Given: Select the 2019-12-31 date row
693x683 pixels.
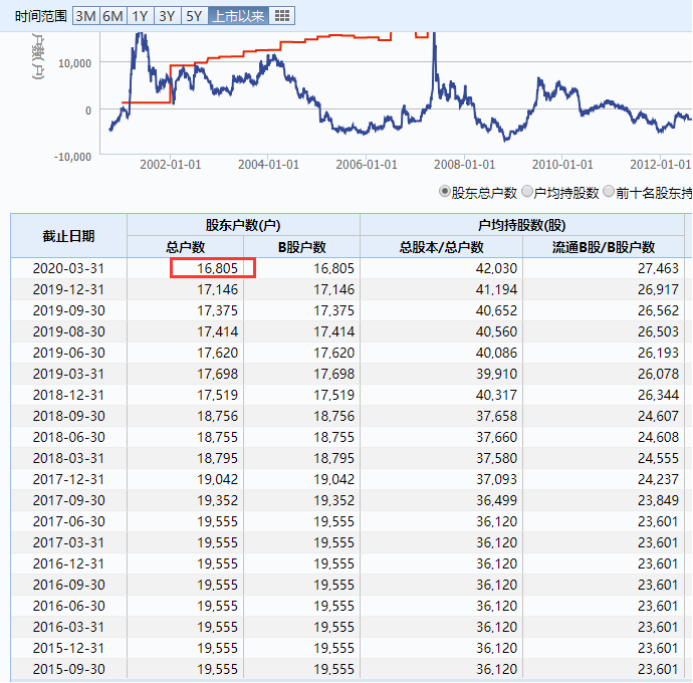Looking at the screenshot, I should click(347, 290).
